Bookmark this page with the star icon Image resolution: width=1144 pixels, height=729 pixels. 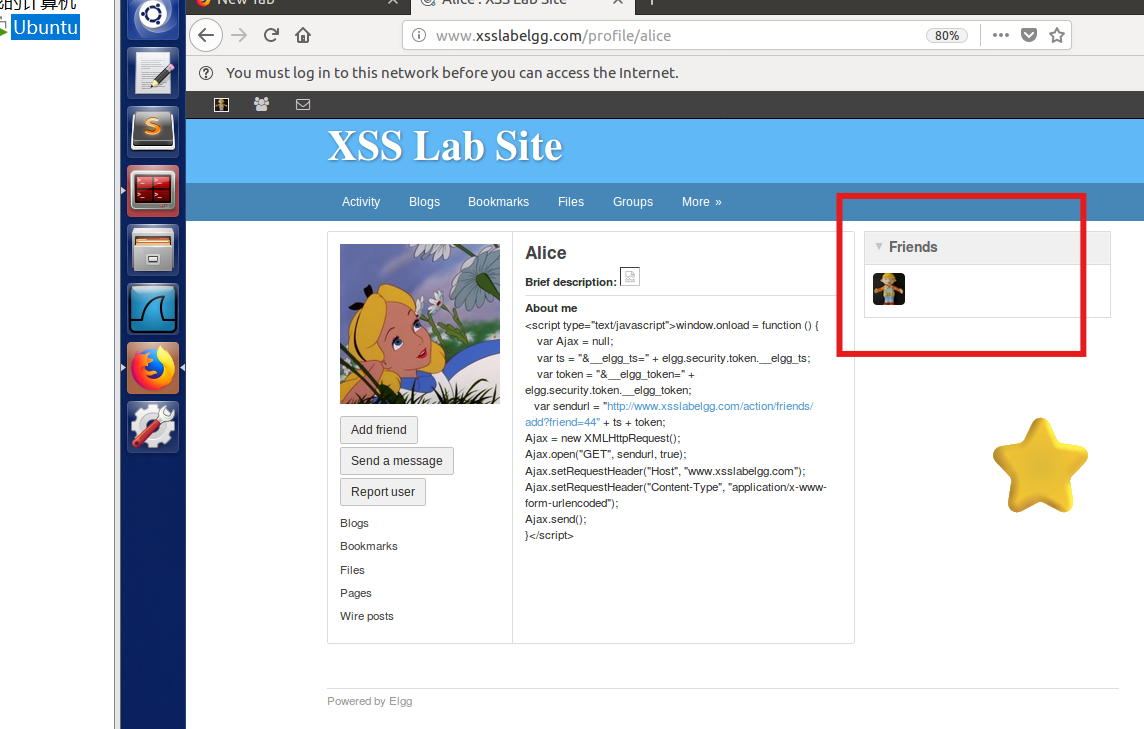click(1056, 35)
